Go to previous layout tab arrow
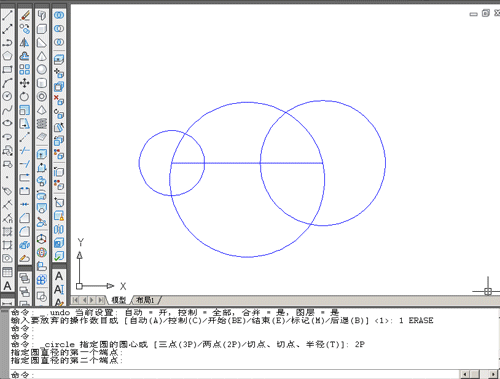The image size is (500, 379). [84, 300]
